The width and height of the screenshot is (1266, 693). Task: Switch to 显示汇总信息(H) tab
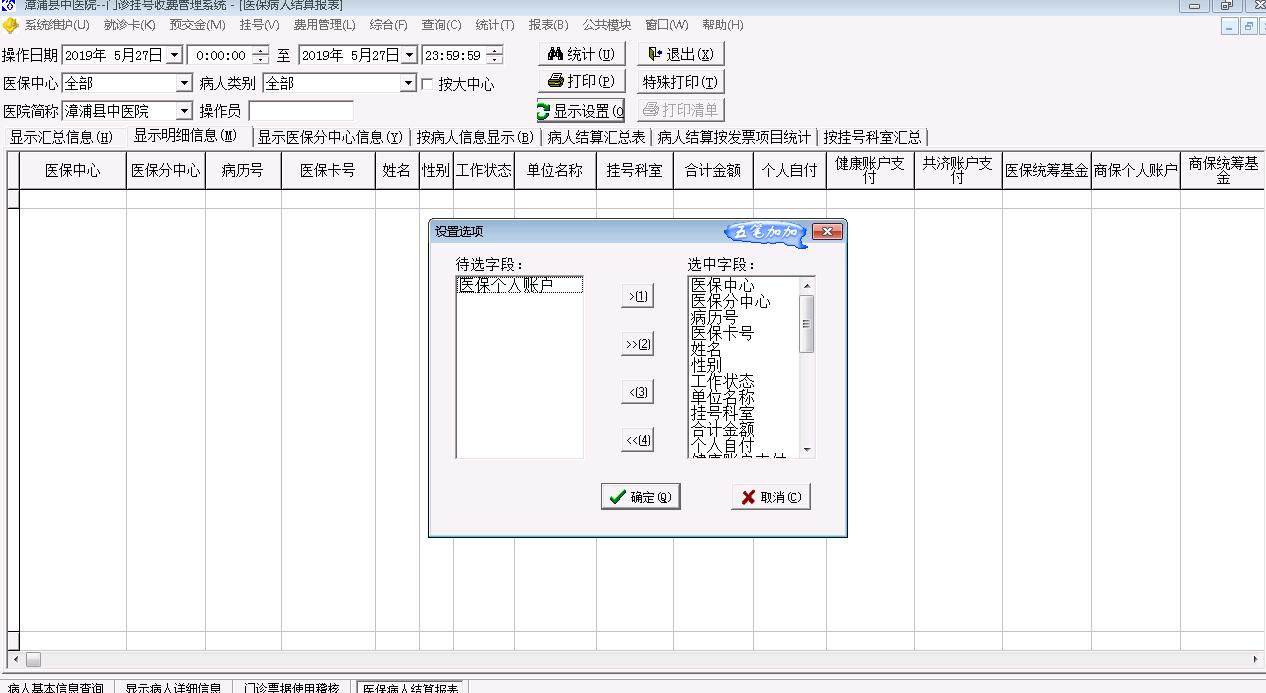tap(61, 137)
